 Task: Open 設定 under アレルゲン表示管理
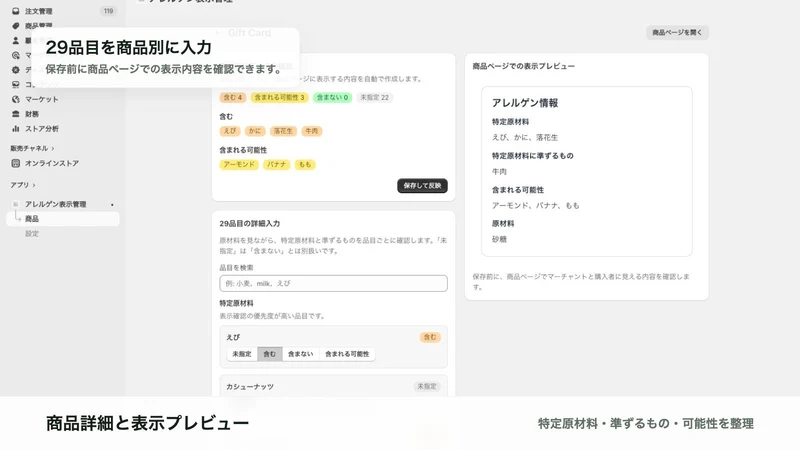(32, 234)
